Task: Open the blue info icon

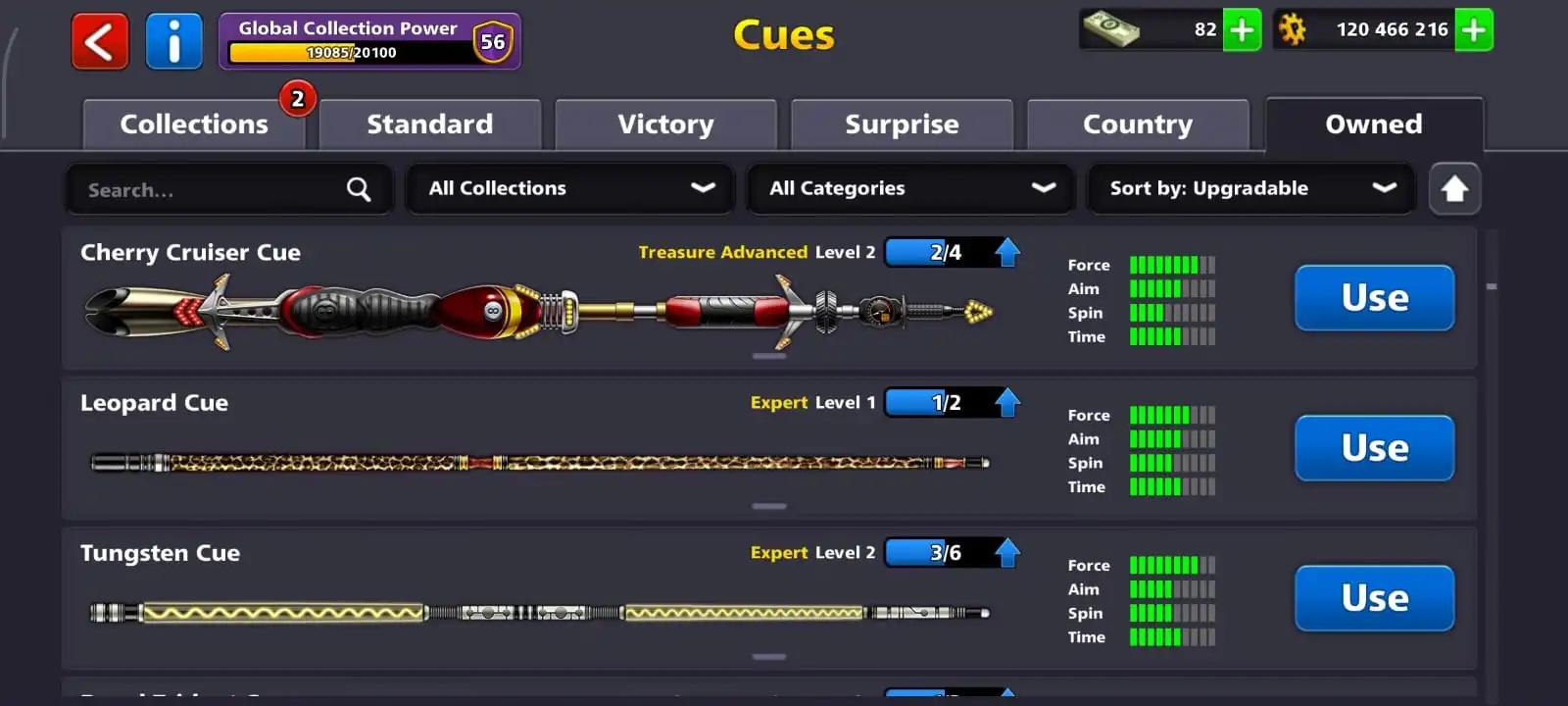Action: click(173, 41)
